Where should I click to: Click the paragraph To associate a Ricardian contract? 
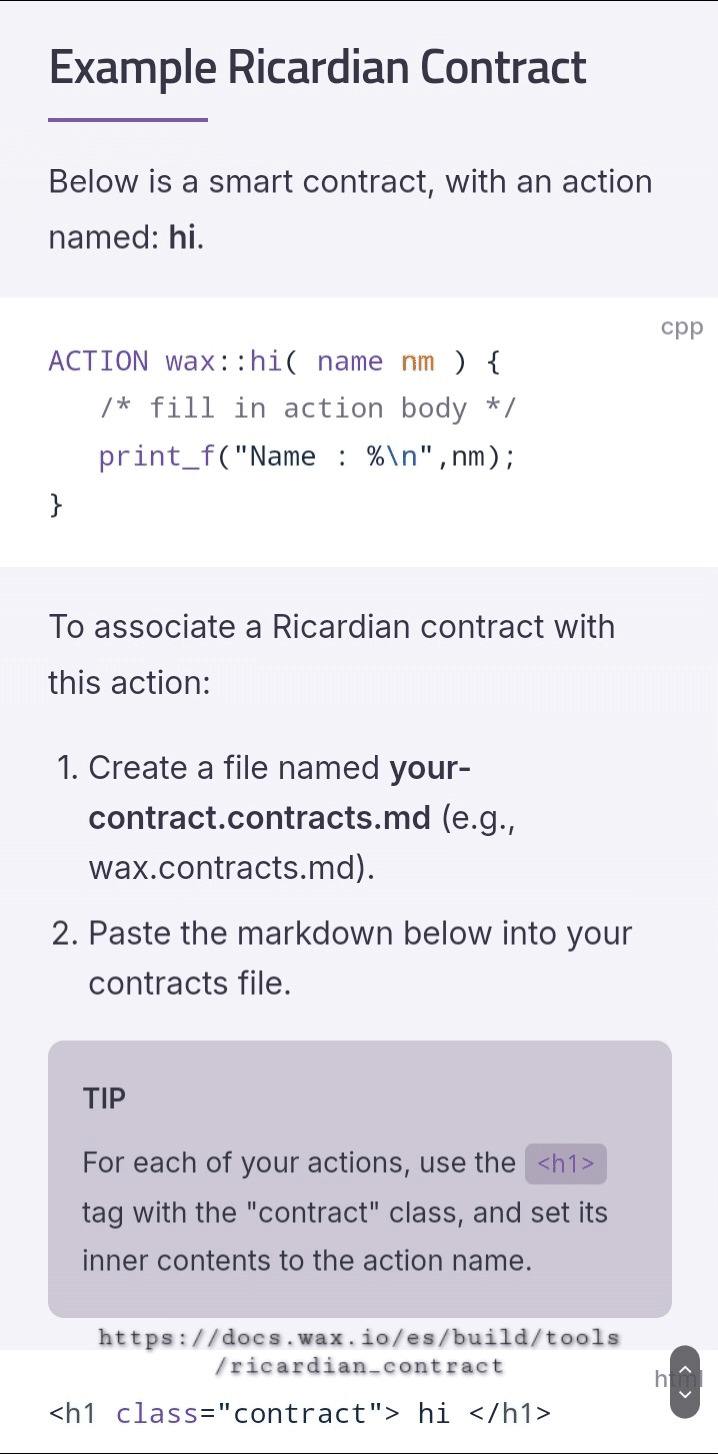(331, 655)
